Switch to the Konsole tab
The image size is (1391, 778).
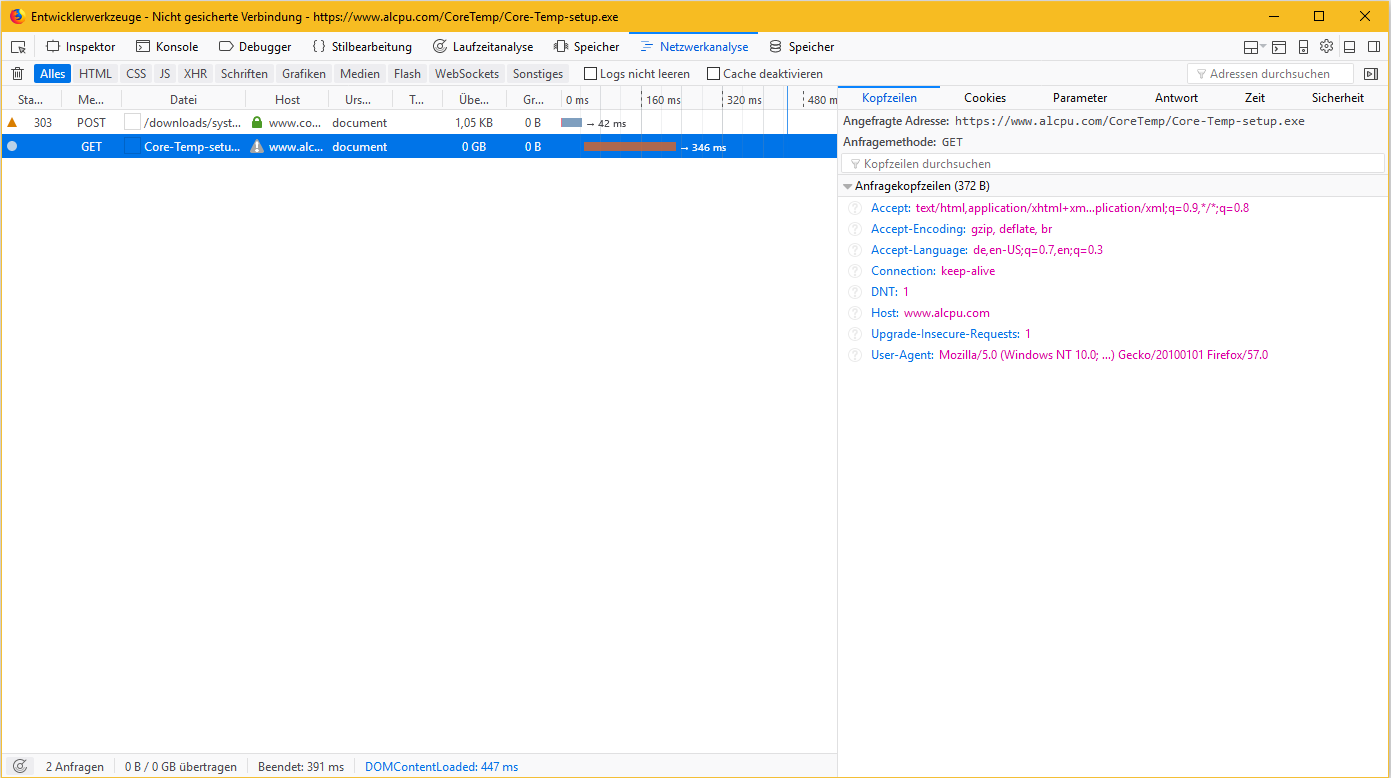pyautogui.click(x=167, y=47)
